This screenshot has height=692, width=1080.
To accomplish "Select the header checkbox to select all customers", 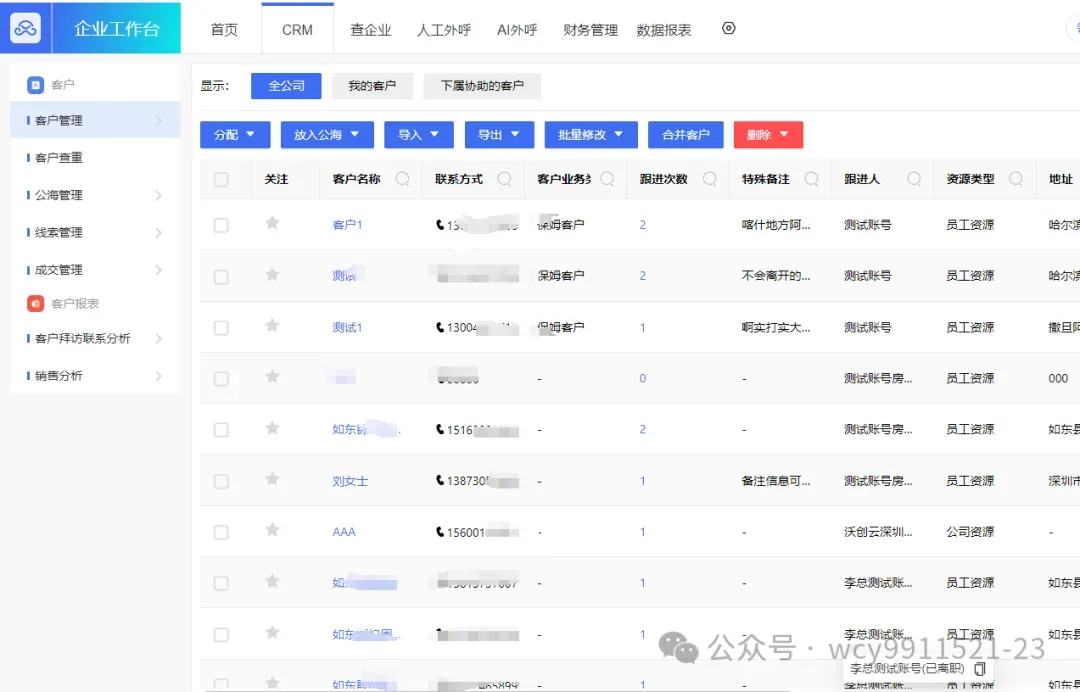I will click(x=221, y=179).
